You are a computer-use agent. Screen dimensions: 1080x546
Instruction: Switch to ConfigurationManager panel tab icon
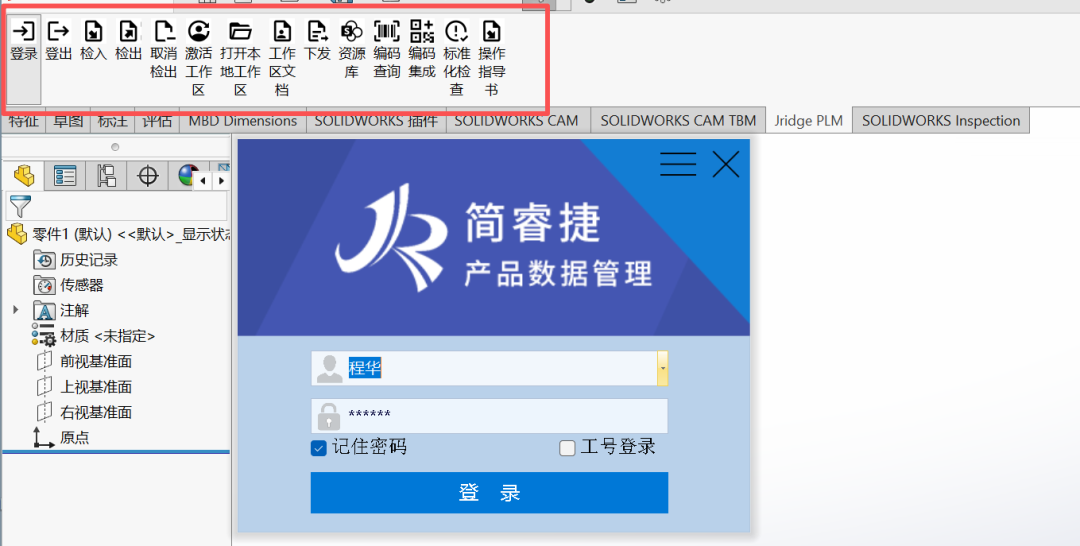click(x=106, y=176)
